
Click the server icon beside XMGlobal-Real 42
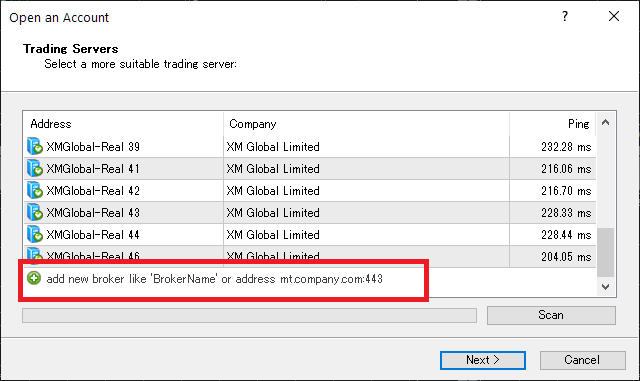[x=35, y=190]
